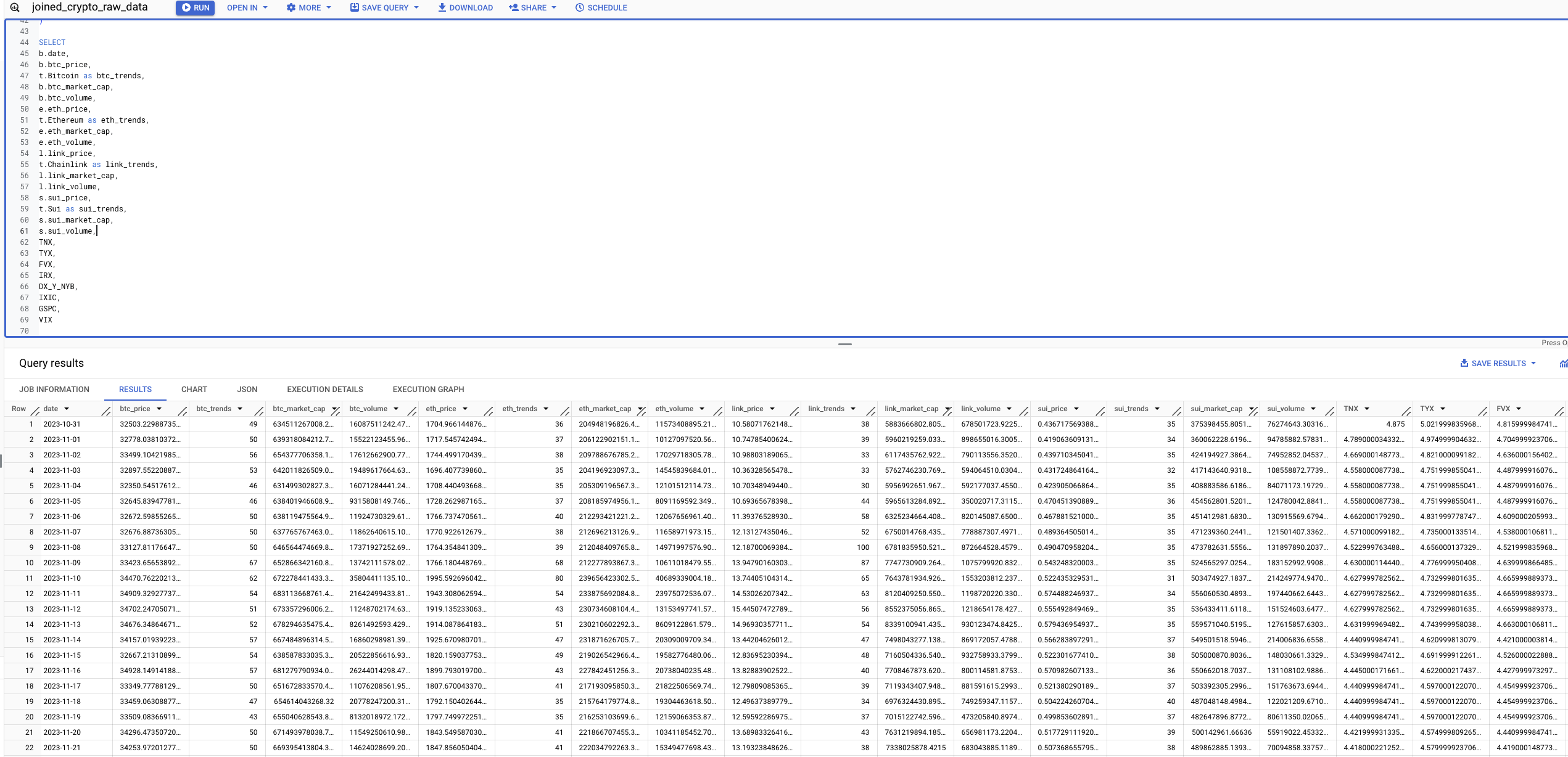Click the SAVE QUERY disk icon

(x=355, y=8)
